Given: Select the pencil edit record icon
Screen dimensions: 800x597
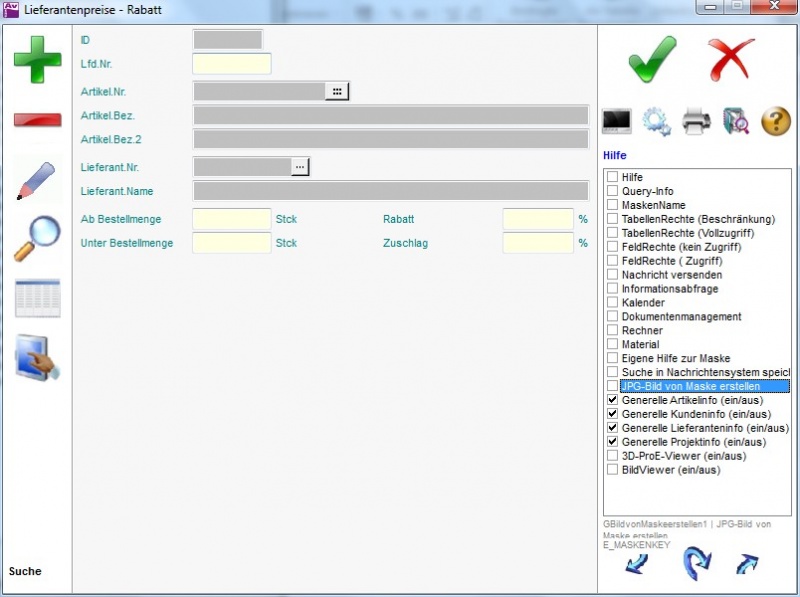Looking at the screenshot, I should click(x=37, y=180).
